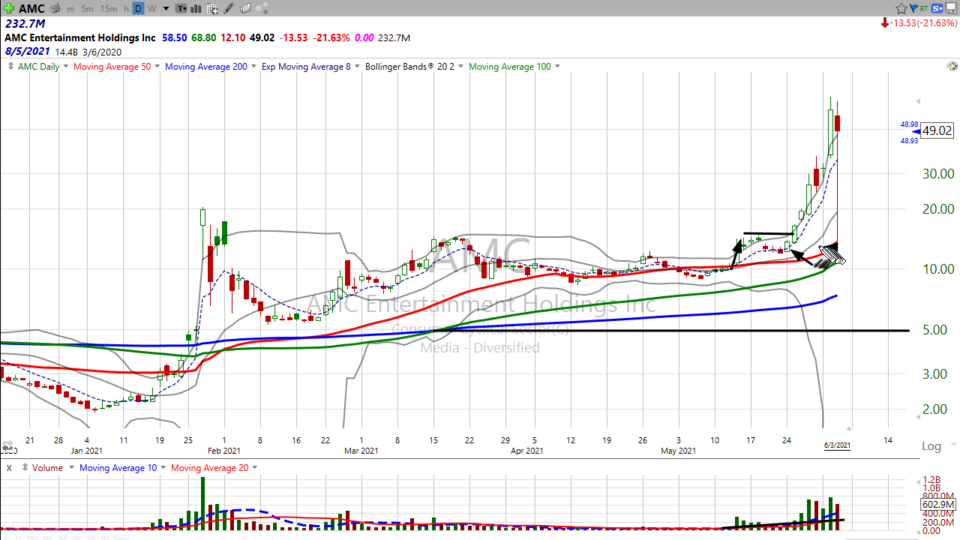Click the star favorite icon
The width and height of the screenshot is (960, 540).
click(x=901, y=9)
